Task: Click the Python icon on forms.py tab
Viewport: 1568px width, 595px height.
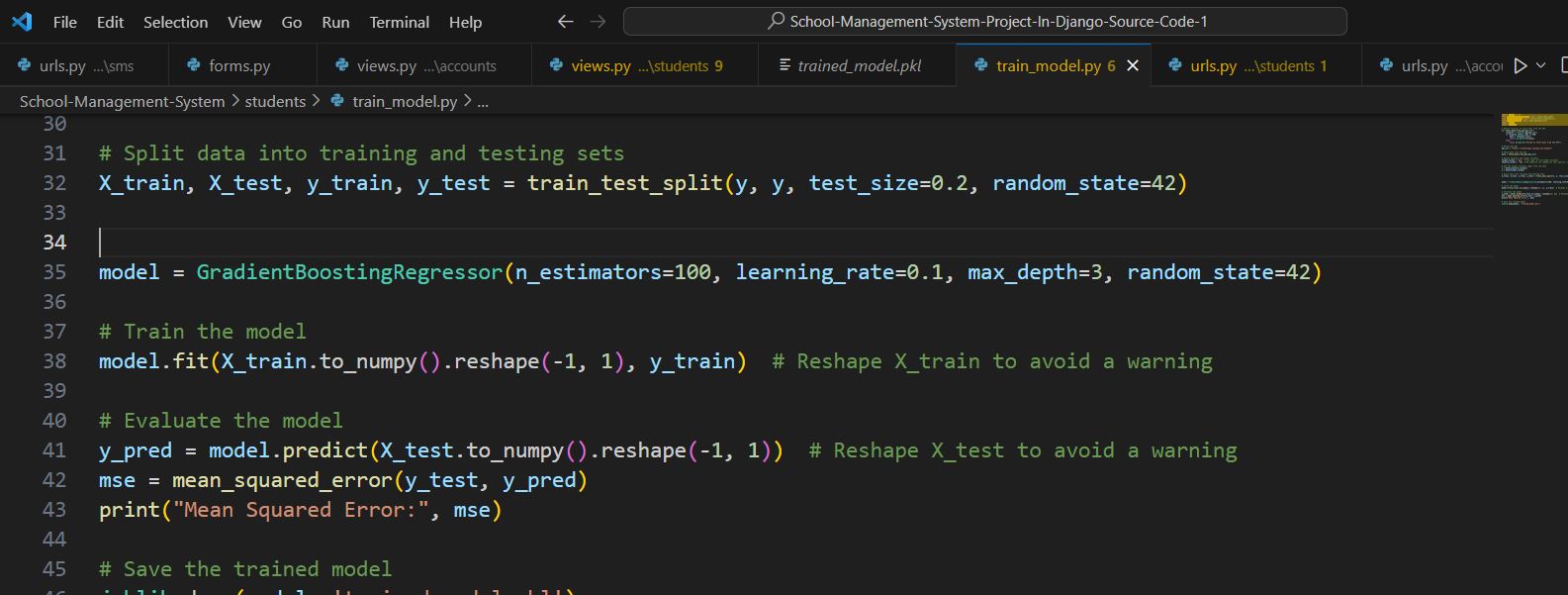Action: 194,65
